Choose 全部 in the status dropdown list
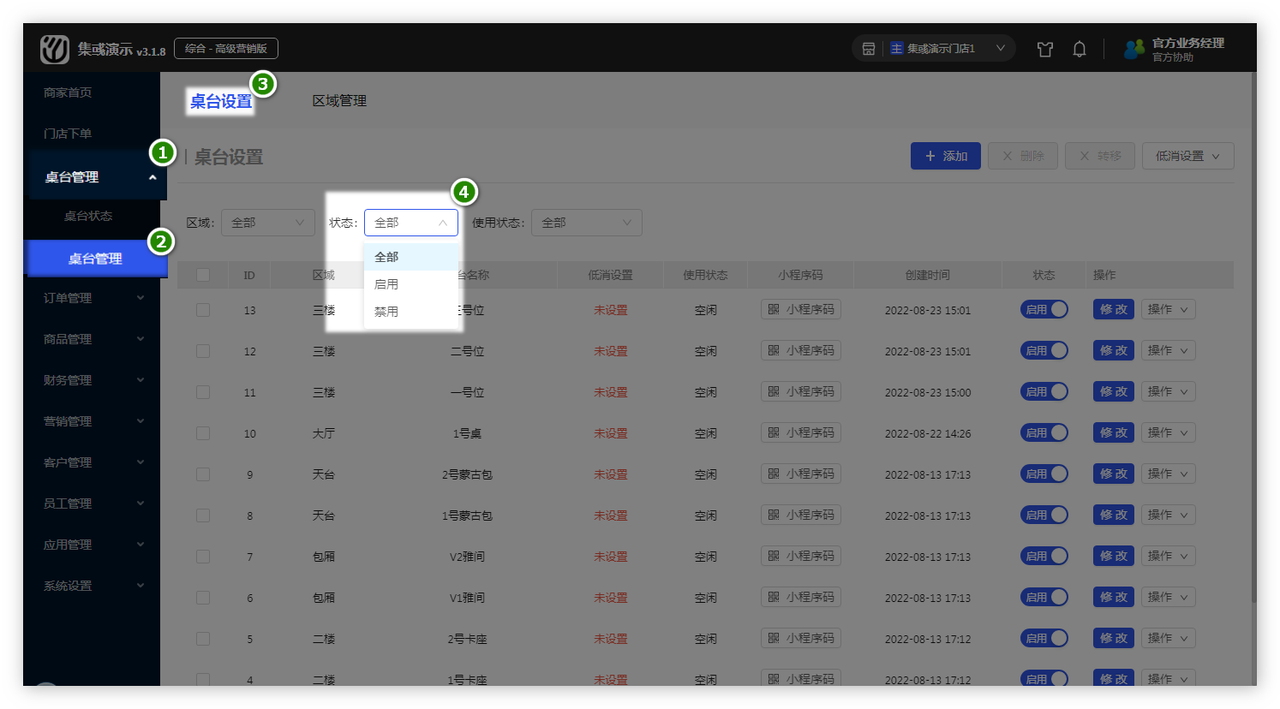Image resolution: width=1280 pixels, height=709 pixels. [x=411, y=257]
